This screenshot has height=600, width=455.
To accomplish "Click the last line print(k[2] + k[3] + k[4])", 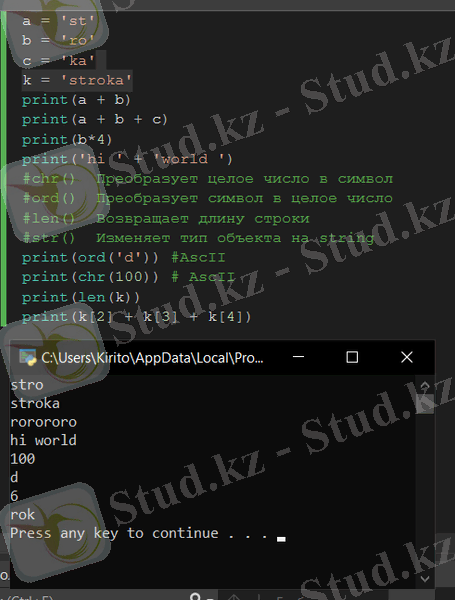I will [137, 317].
